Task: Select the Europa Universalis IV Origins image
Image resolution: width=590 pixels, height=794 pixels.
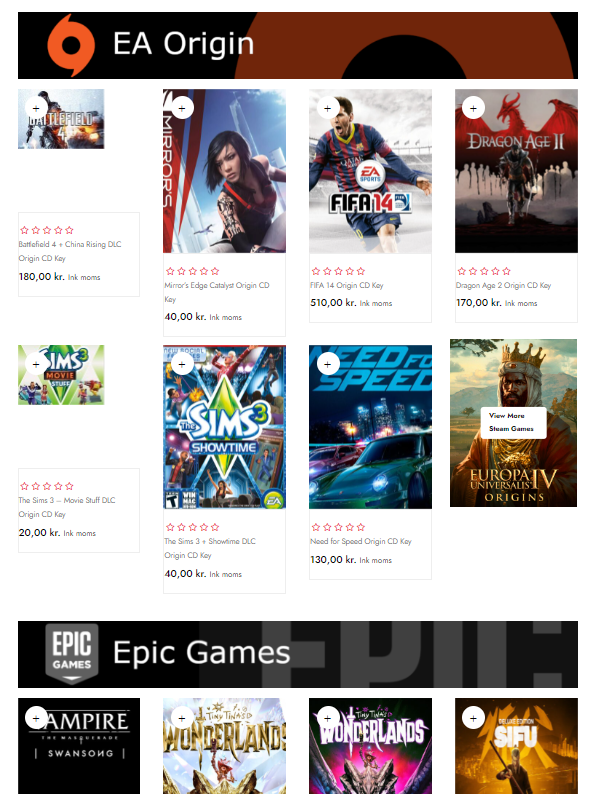Action: click(x=514, y=423)
